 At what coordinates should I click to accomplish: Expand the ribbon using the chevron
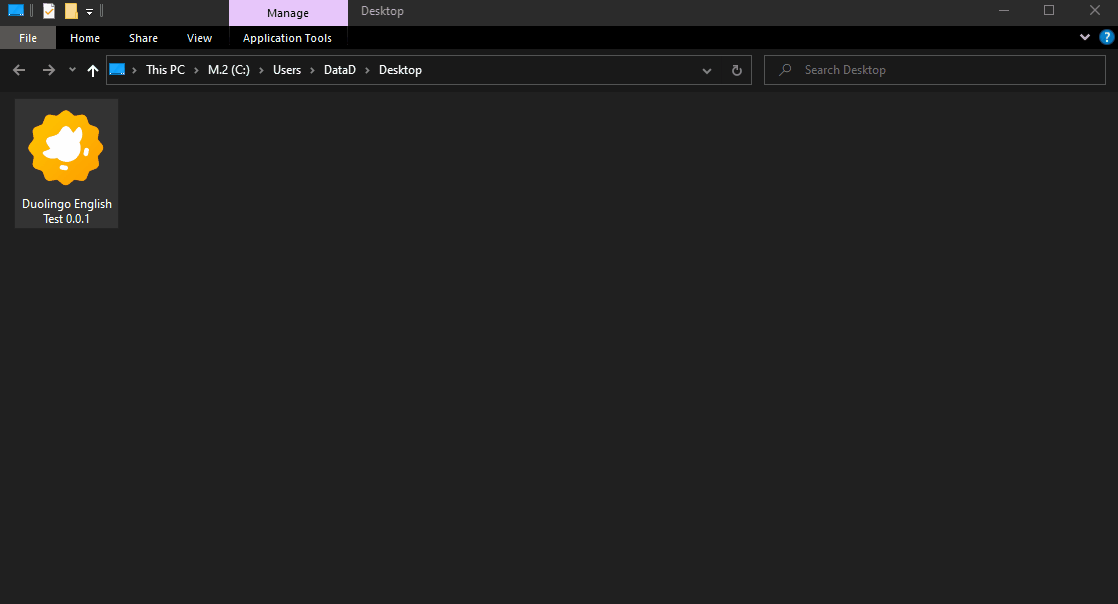(1086, 38)
